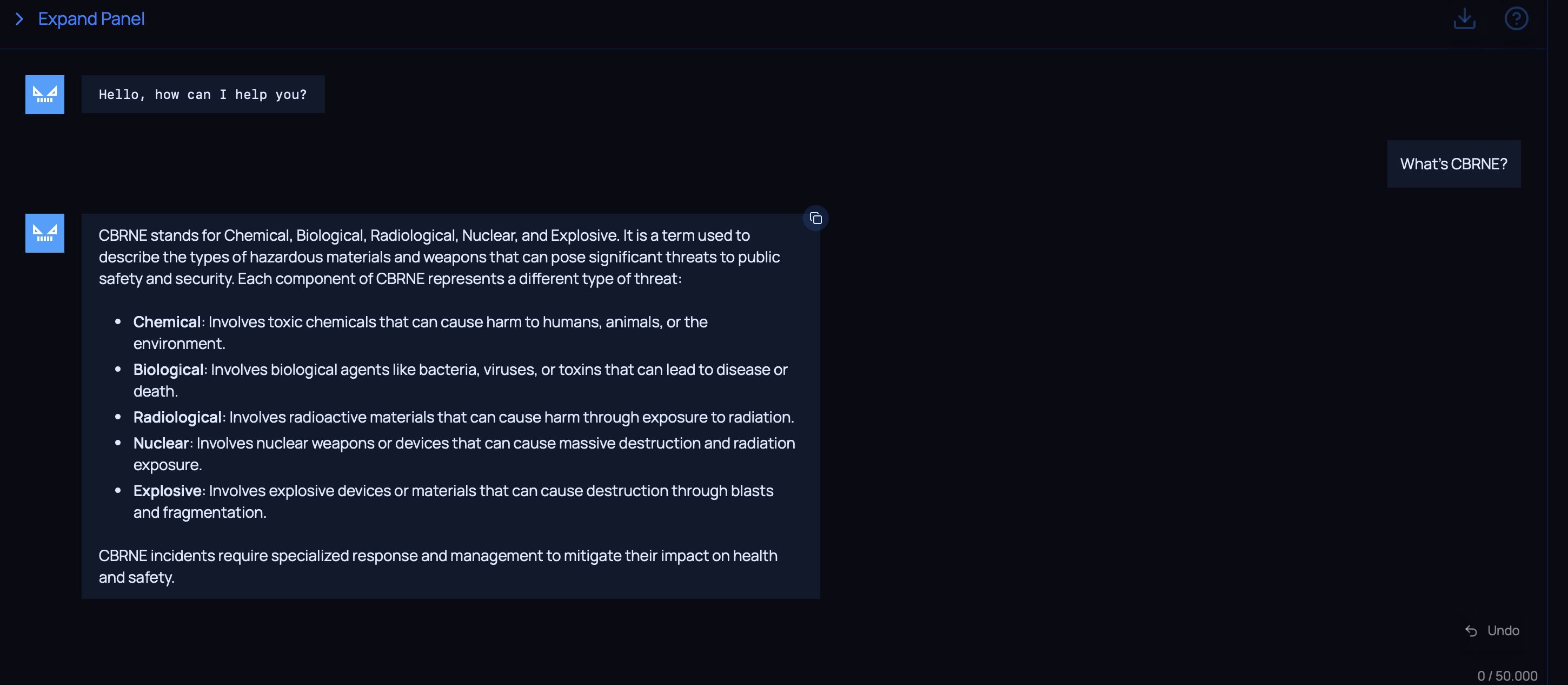Click the bold "Explosive" term
1568x685 pixels.
click(x=168, y=491)
